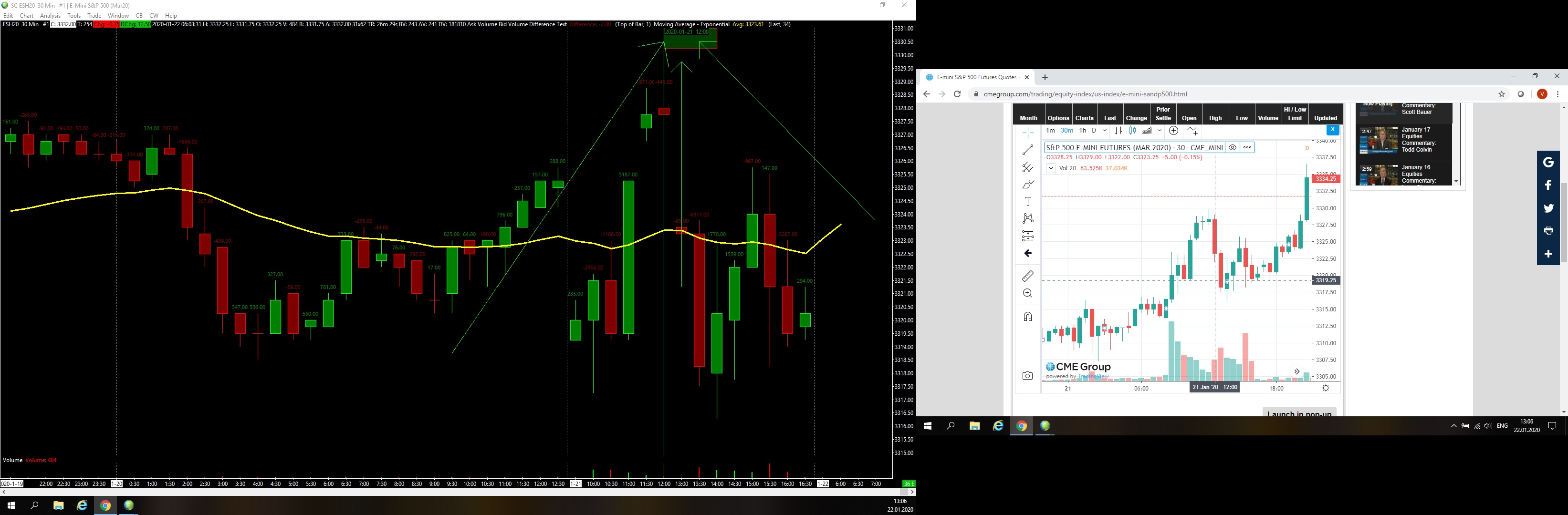Screen dimensions: 1568x515
Task: Click the browser address bar URL
Action: pyautogui.click(x=1085, y=94)
